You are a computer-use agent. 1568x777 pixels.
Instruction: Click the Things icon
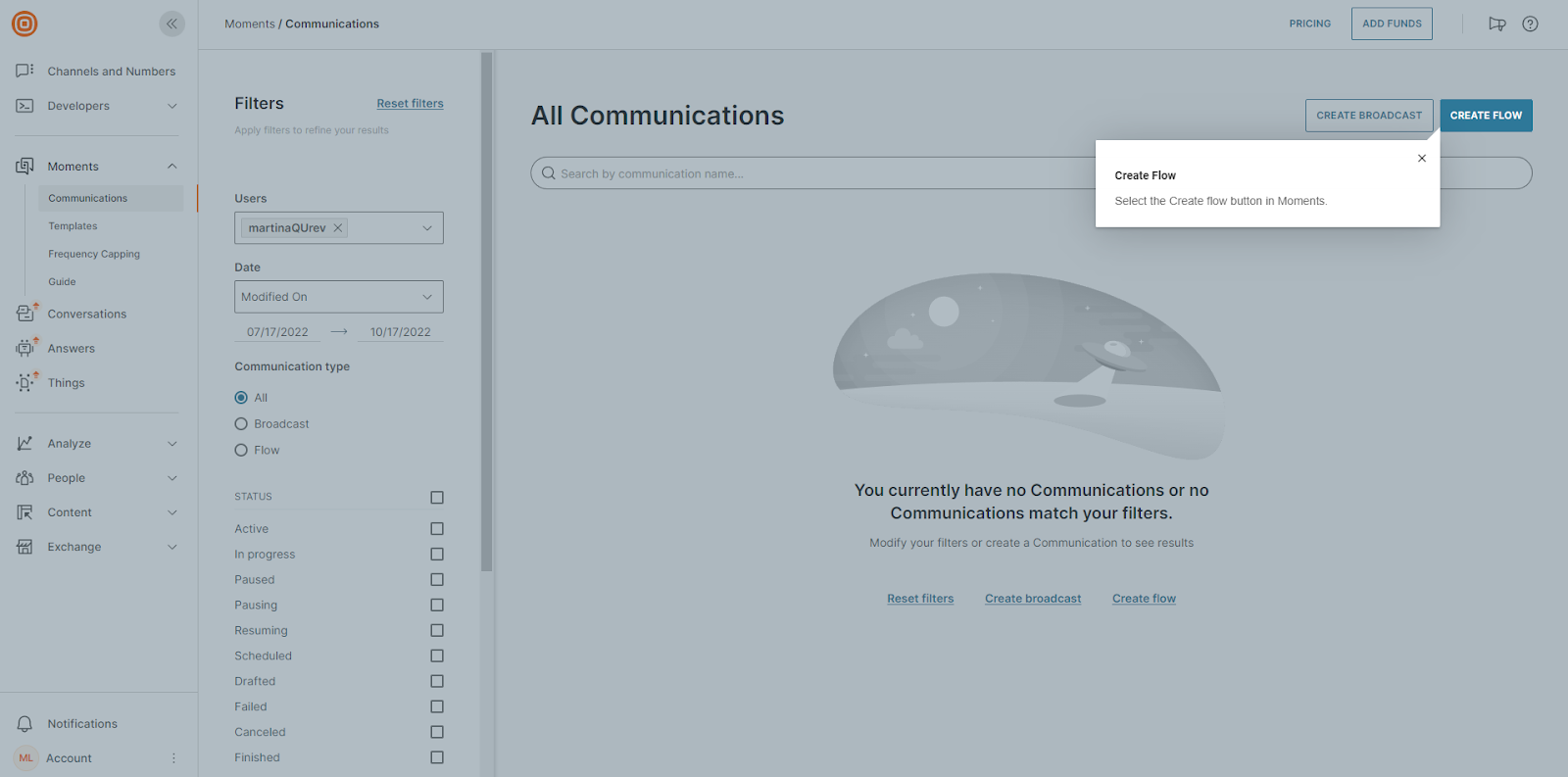coord(24,382)
